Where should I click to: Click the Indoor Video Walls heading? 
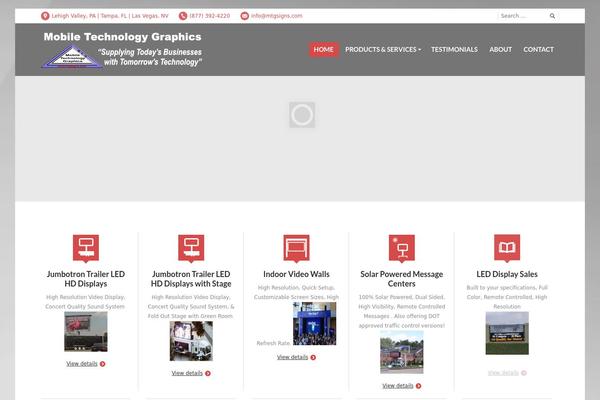(296, 274)
